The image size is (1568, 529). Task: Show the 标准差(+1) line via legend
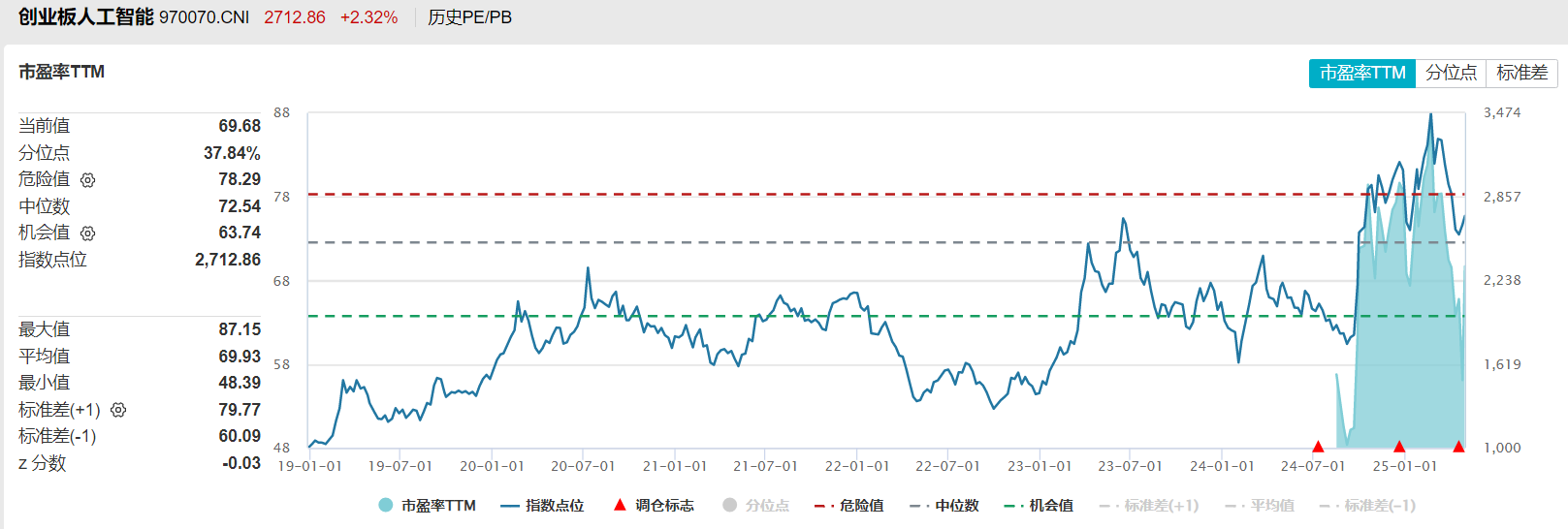(1149, 506)
